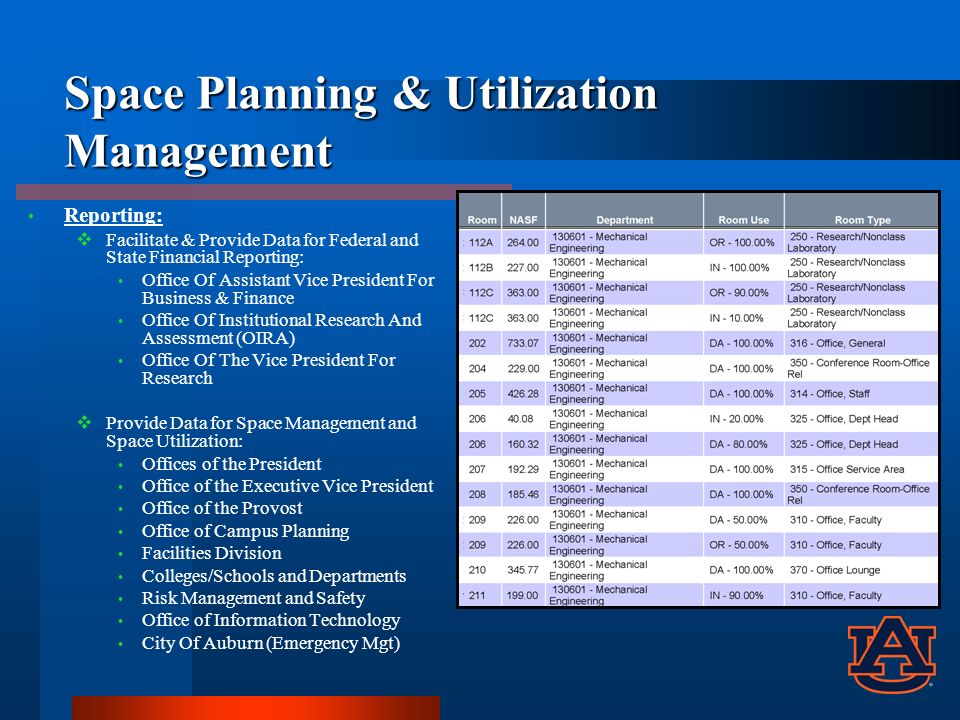Select 'Office of Campus Planning' list item

point(246,531)
